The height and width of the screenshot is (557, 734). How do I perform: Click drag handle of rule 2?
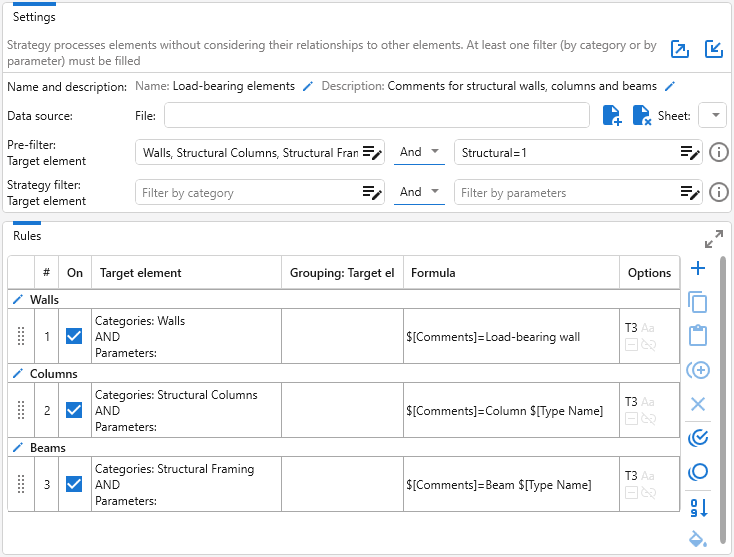coord(21,410)
